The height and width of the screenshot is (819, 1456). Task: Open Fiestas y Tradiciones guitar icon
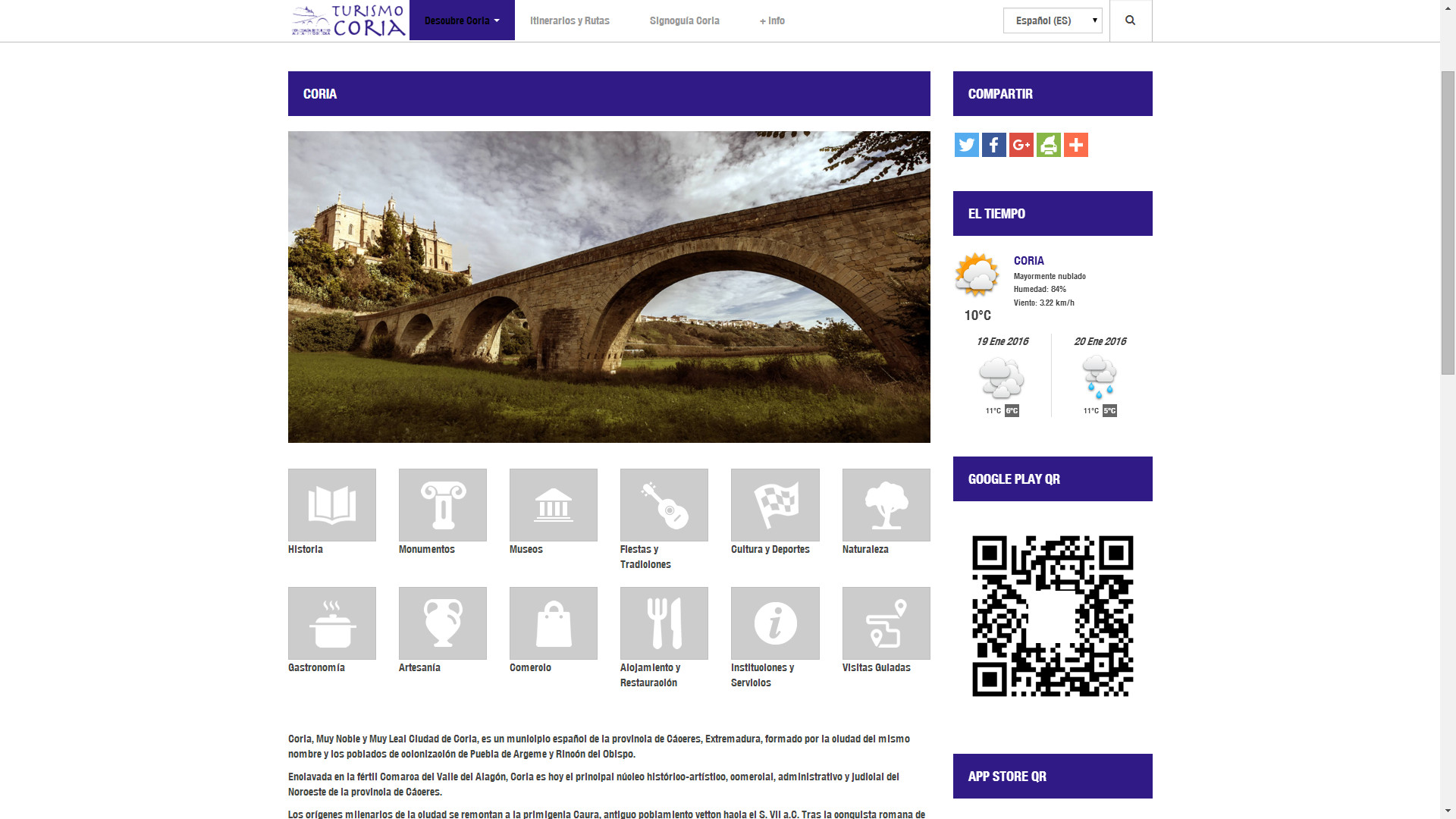pyautogui.click(x=664, y=504)
